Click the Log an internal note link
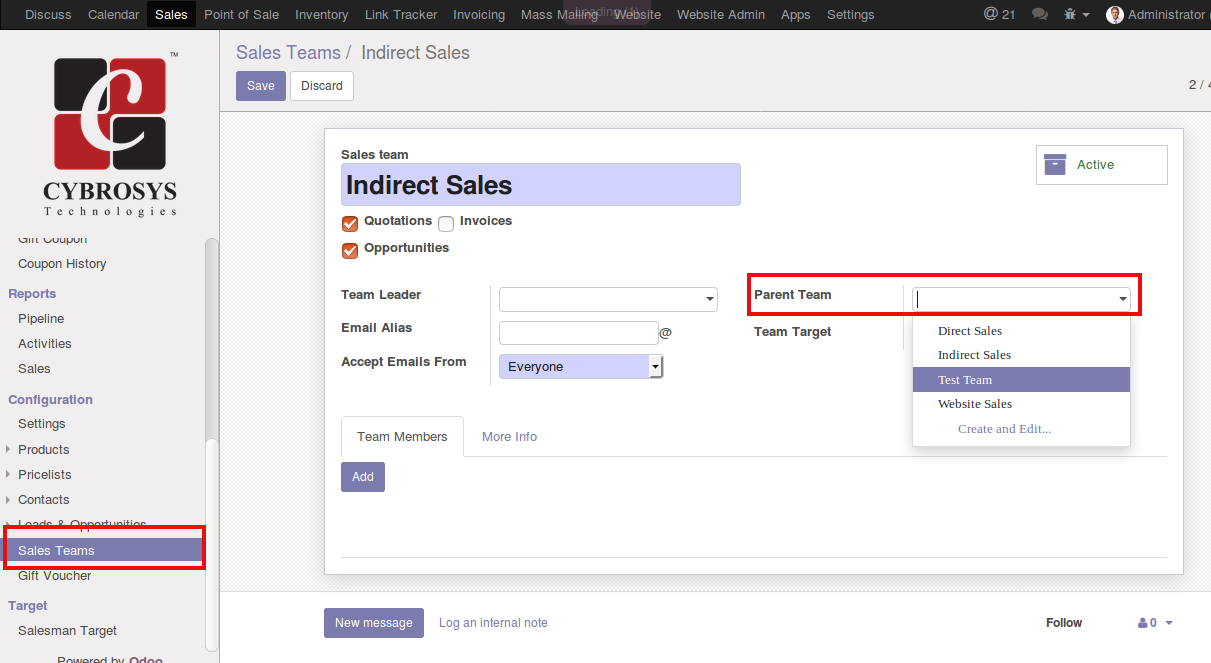The width and height of the screenshot is (1211, 663). point(493,623)
